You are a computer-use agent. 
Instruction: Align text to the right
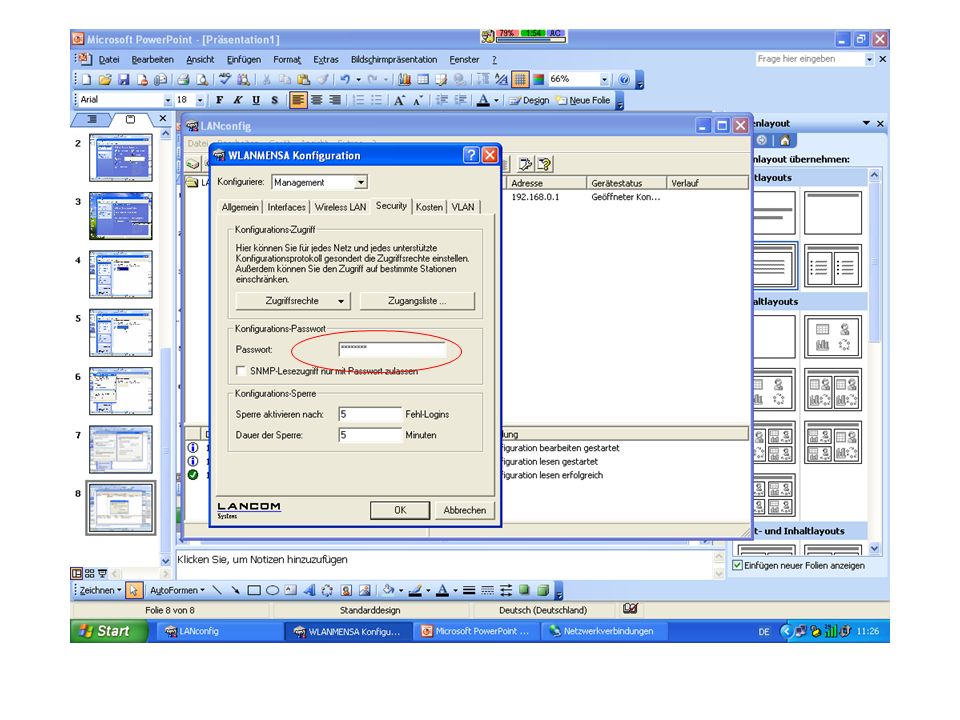click(x=335, y=100)
